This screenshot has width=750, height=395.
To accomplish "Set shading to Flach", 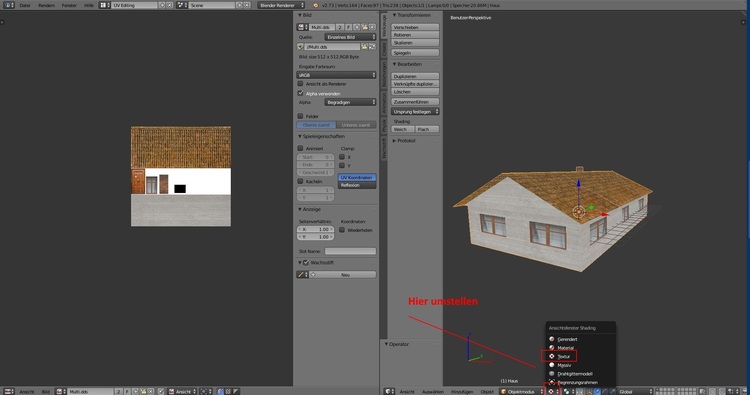I will click(427, 129).
